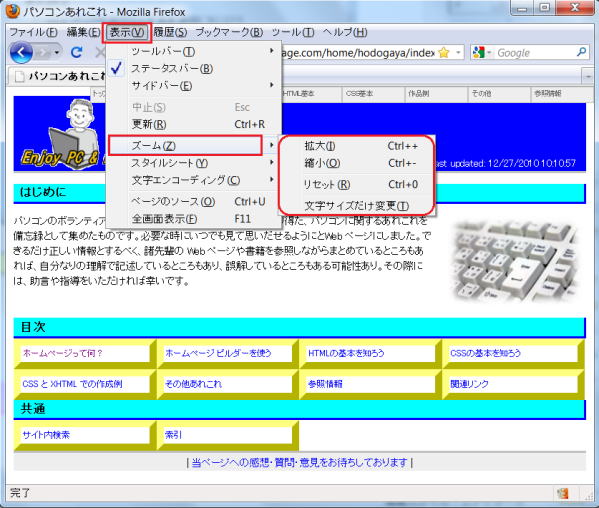599x508 pixels.
Task: Select 全画面表示(F) menu item
Action: 194,219
